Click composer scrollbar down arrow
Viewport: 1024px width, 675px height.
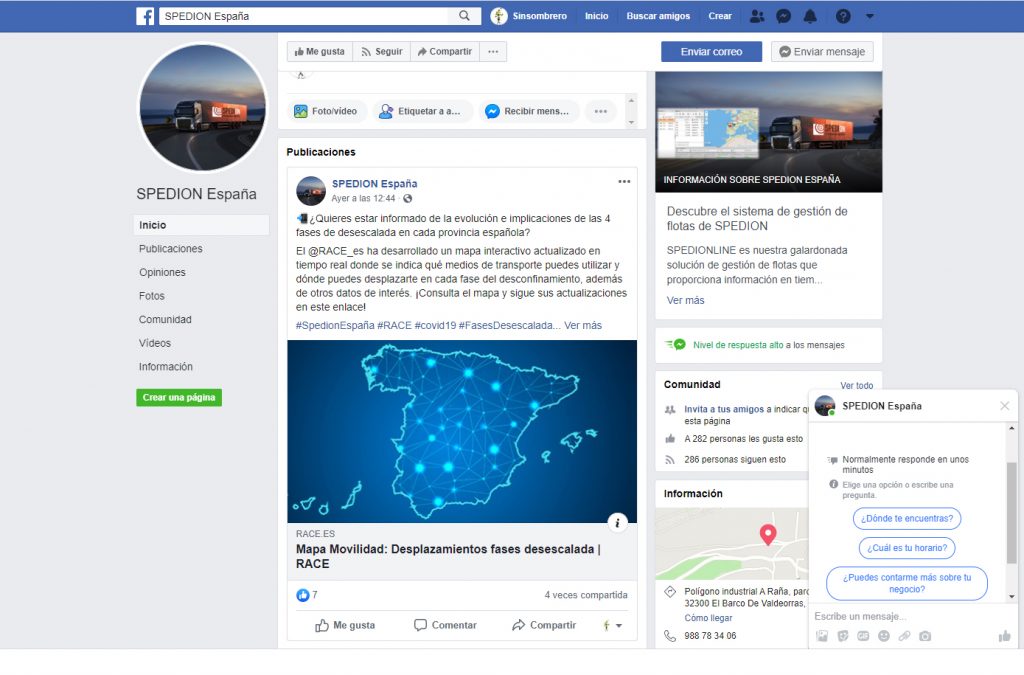(631, 122)
